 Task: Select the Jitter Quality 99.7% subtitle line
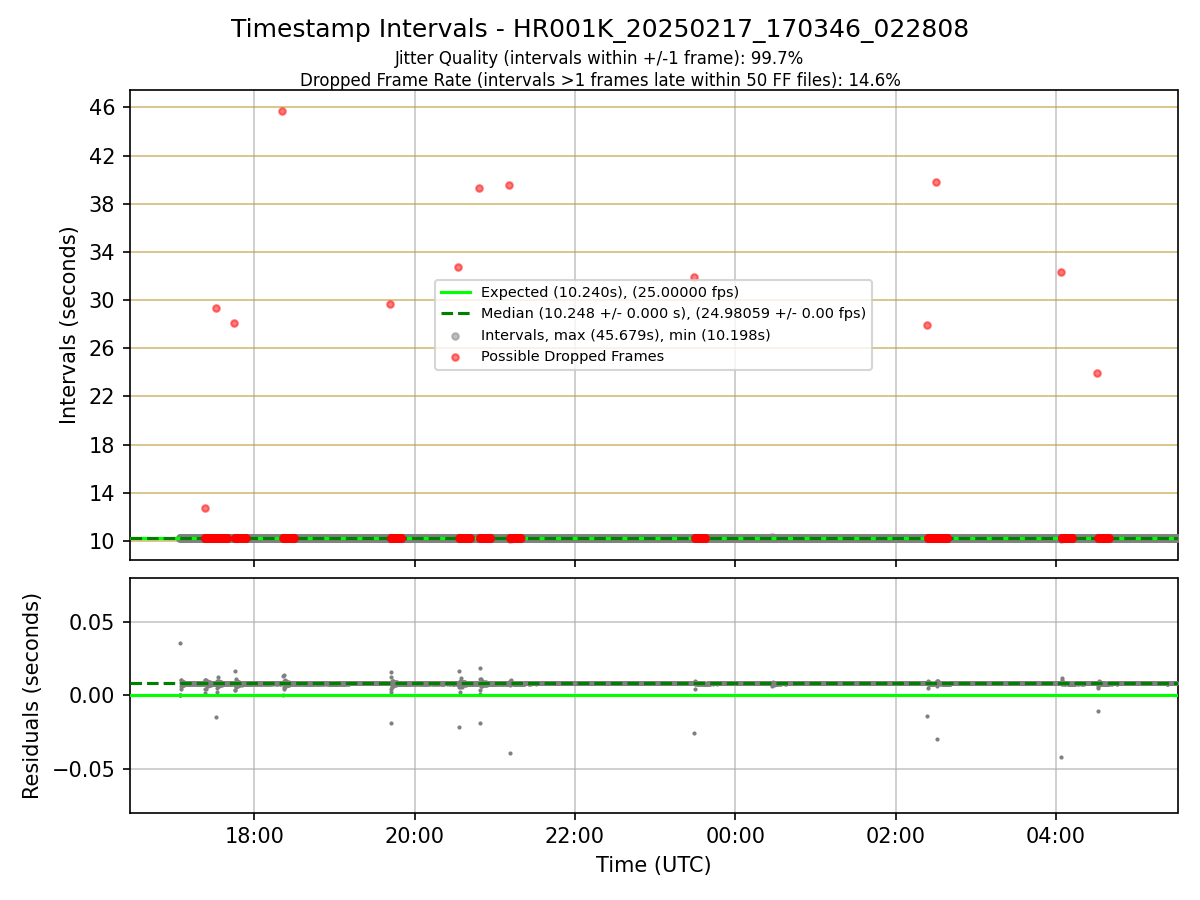(x=599, y=59)
